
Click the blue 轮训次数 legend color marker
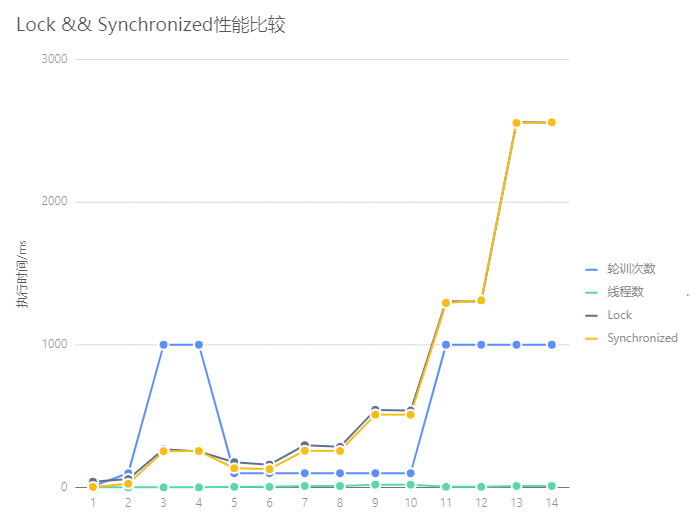pos(591,269)
